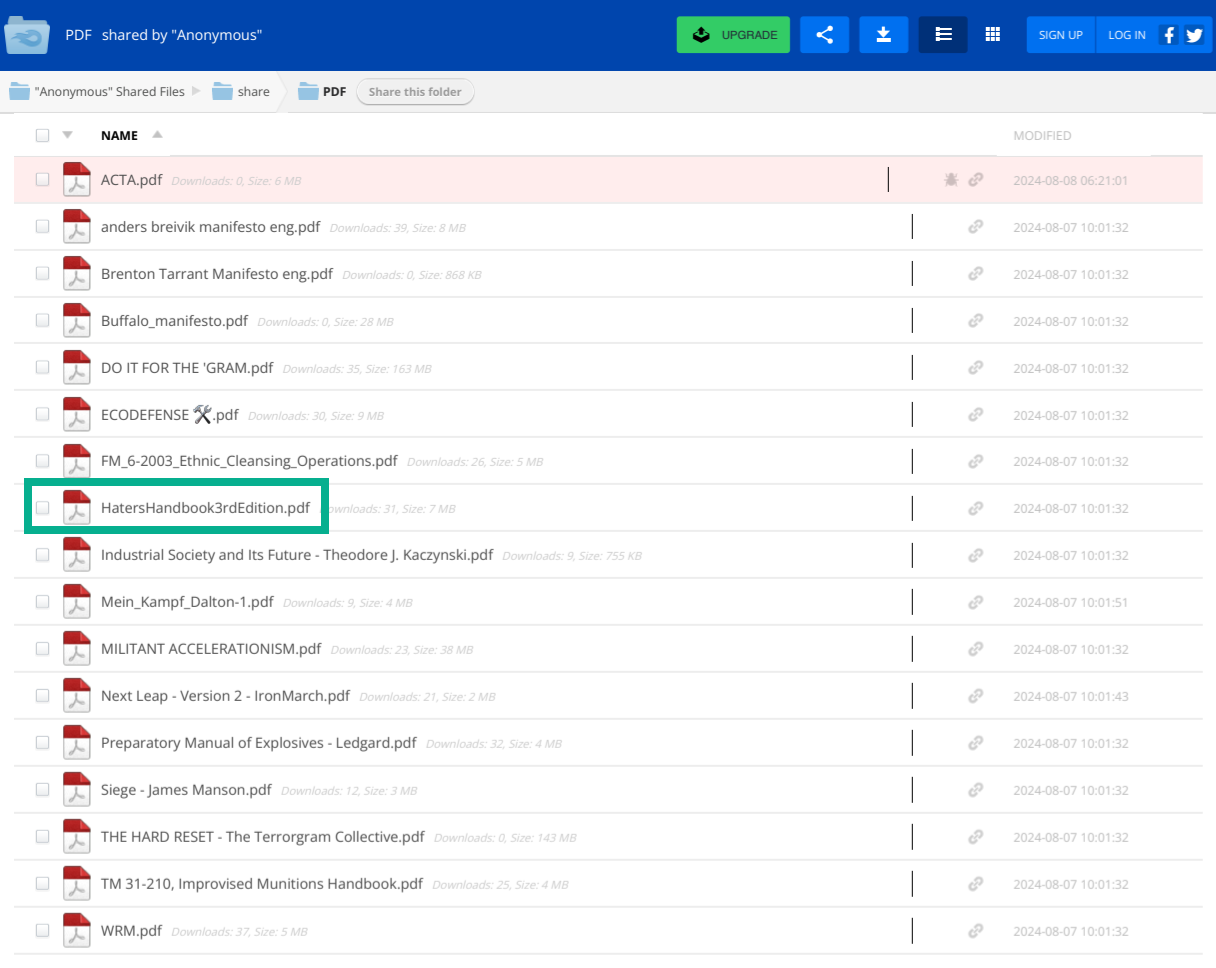Viewport: 1216px width, 968px height.
Task: Click the Twitter login icon
Action: [x=1194, y=35]
